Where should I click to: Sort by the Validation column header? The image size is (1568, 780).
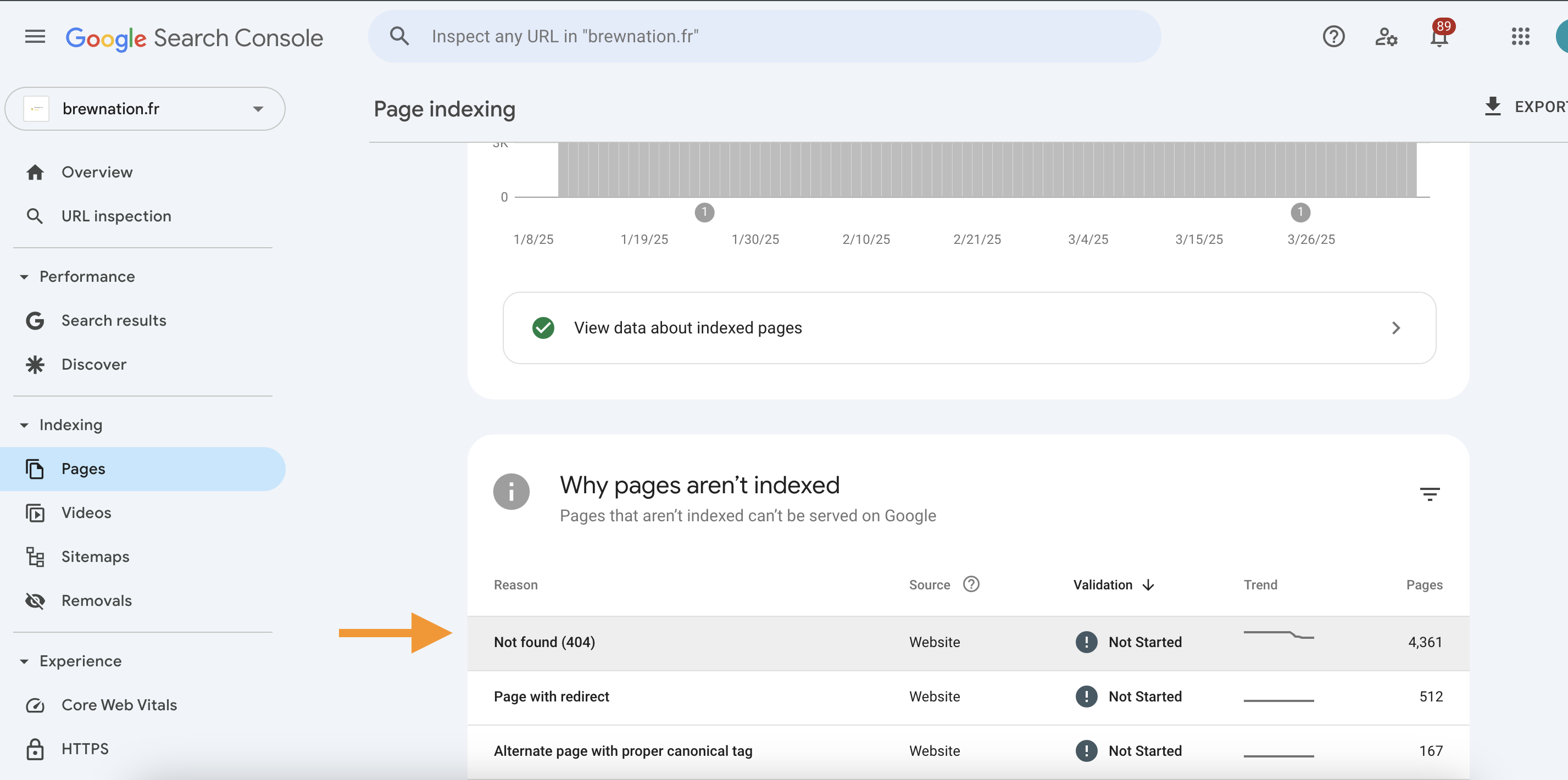tap(1102, 584)
